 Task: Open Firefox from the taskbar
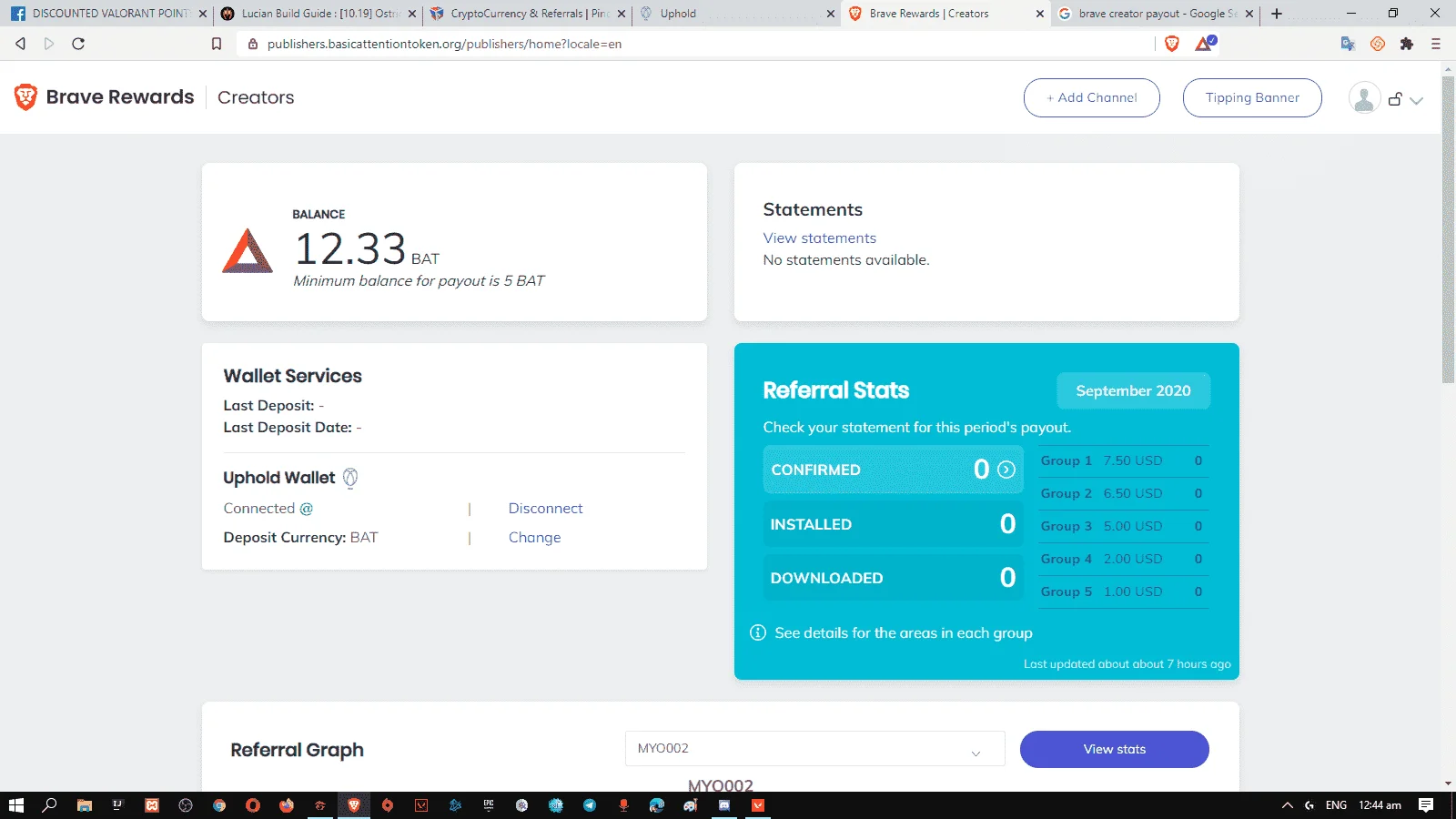tap(287, 805)
